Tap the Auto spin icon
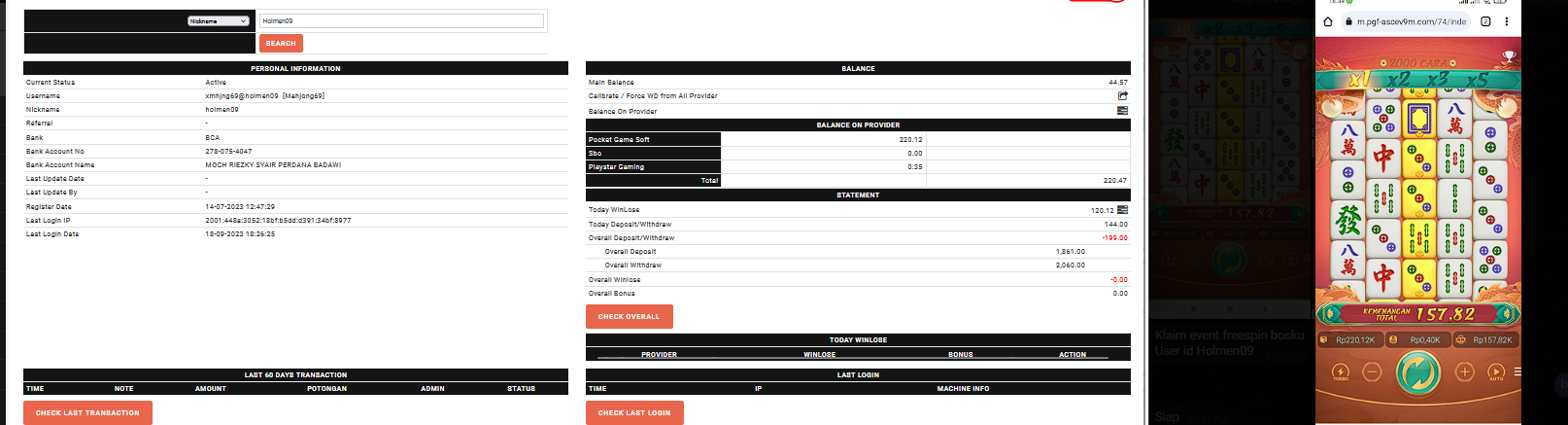Viewport: 1568px width, 425px height. point(1496,372)
